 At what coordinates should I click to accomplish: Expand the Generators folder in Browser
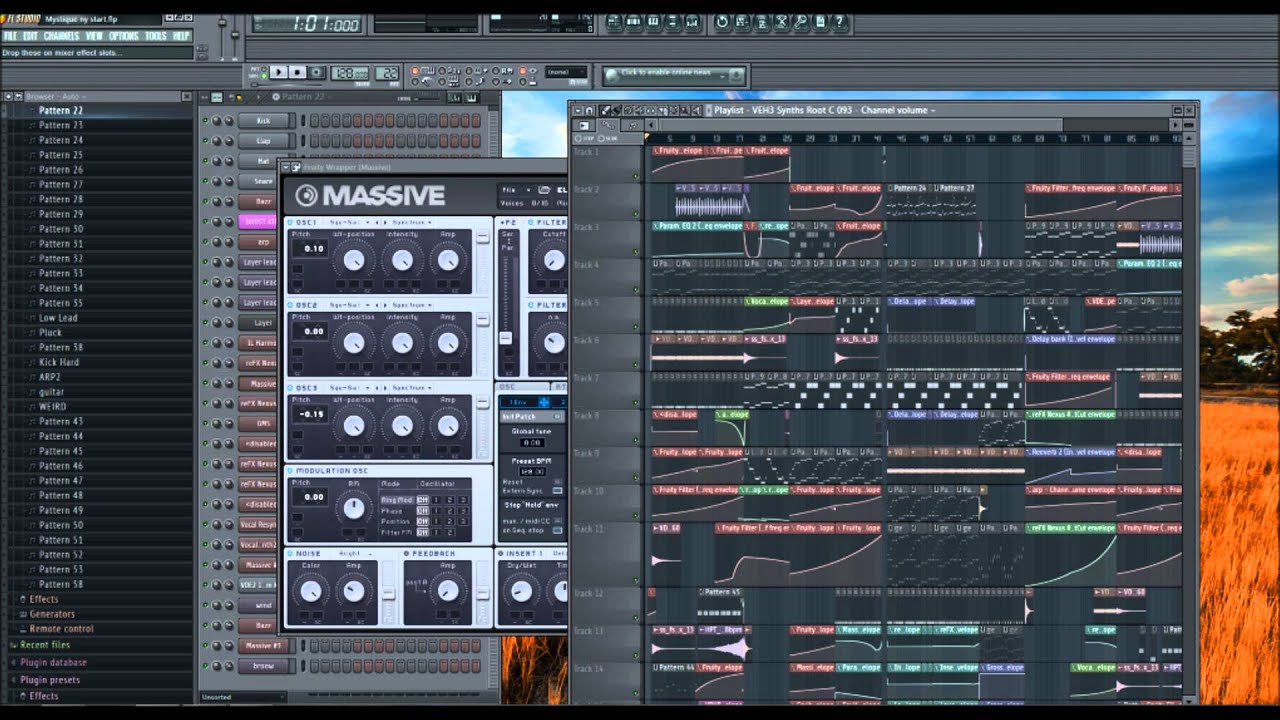coord(52,614)
